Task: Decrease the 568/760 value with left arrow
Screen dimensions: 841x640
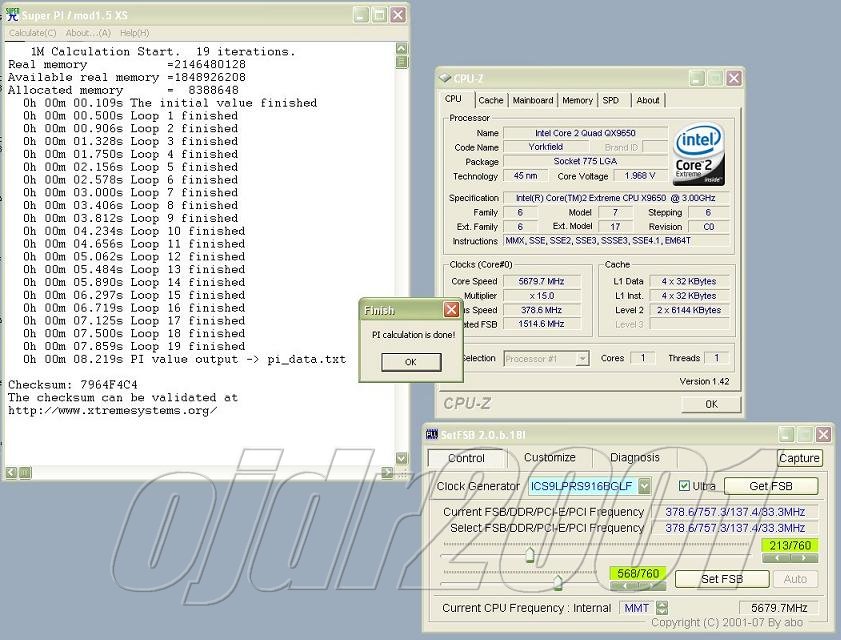Action: tap(624, 586)
